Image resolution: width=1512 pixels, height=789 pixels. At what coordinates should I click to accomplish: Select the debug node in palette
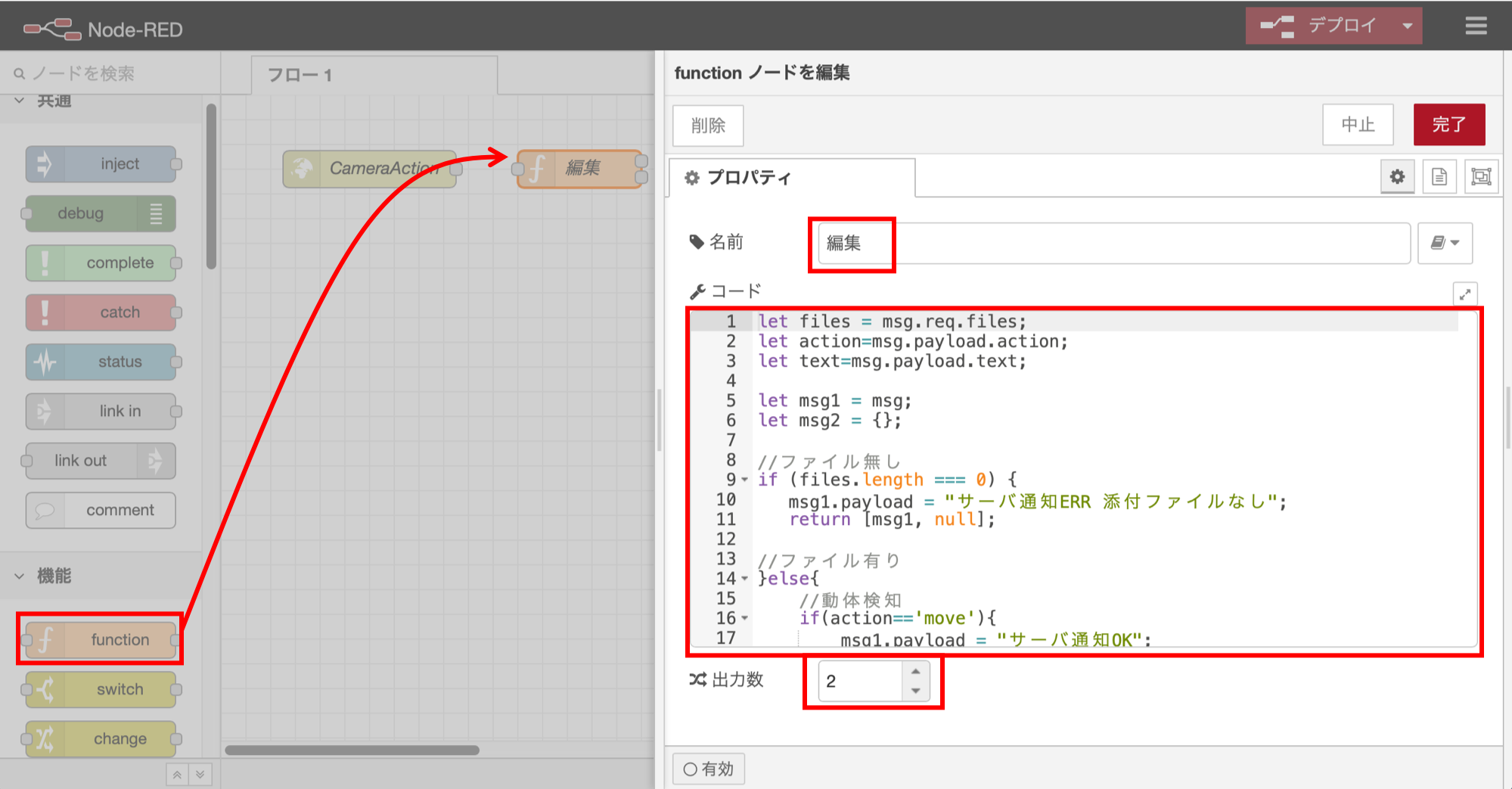(101, 213)
